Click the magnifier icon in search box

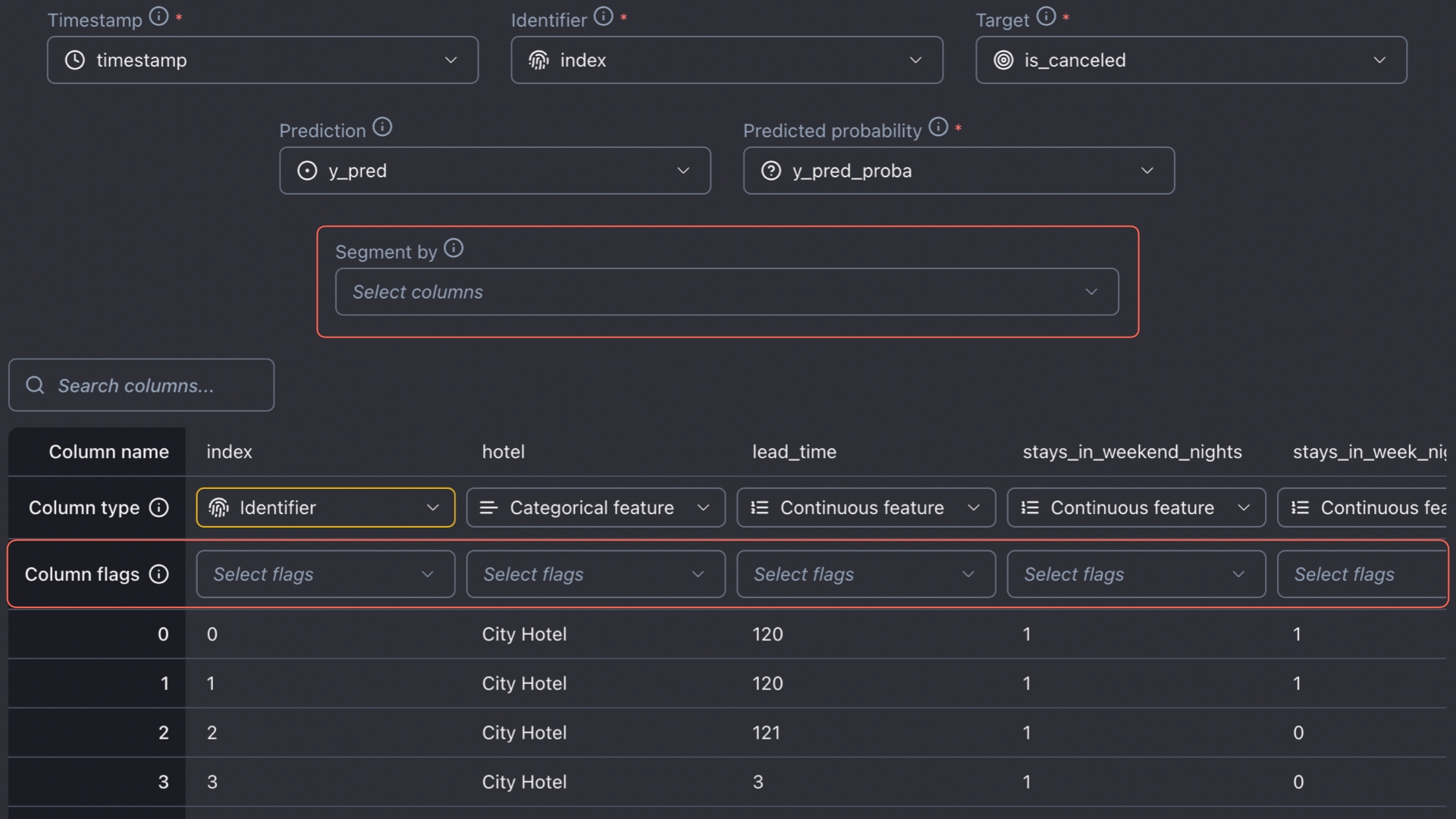tap(35, 385)
